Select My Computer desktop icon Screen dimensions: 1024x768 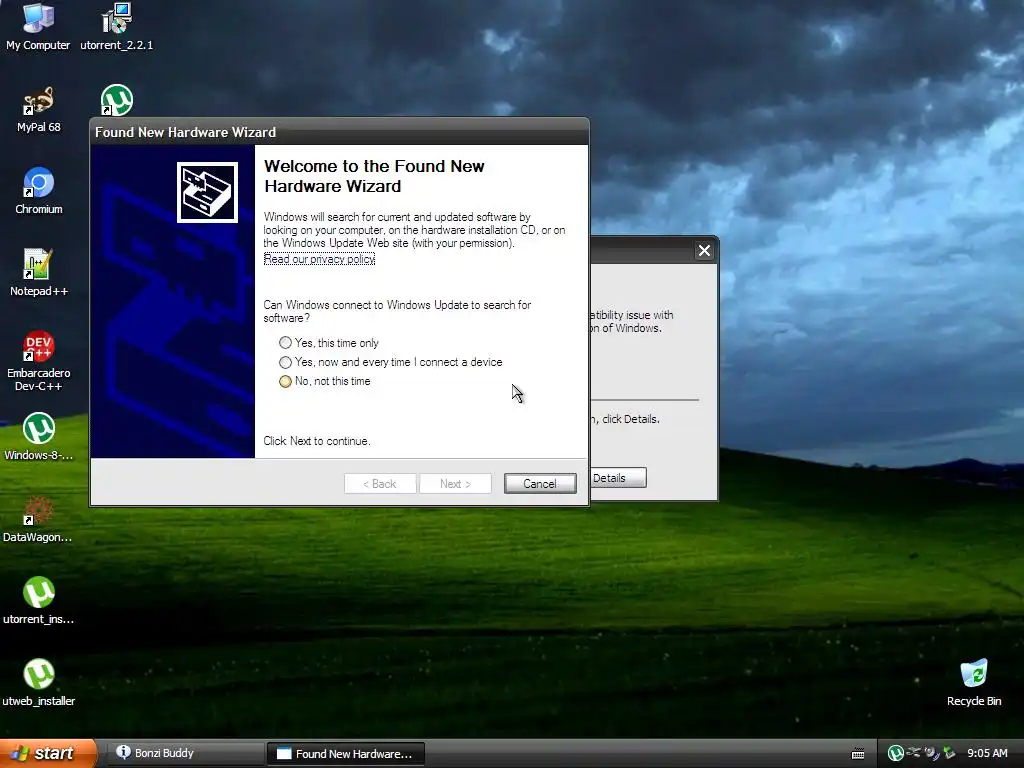(x=38, y=26)
